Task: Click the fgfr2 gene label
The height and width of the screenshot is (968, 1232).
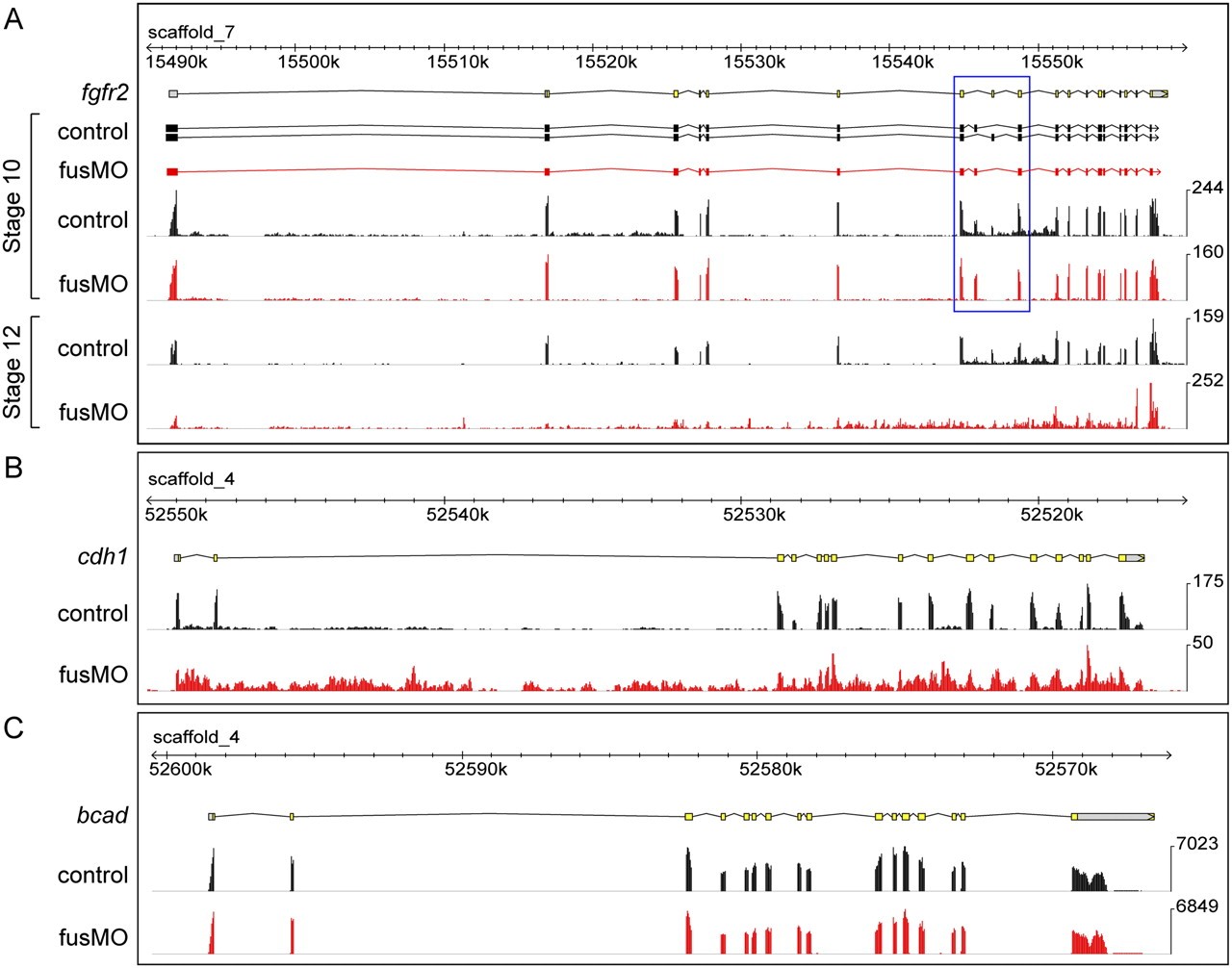Action: pos(105,93)
